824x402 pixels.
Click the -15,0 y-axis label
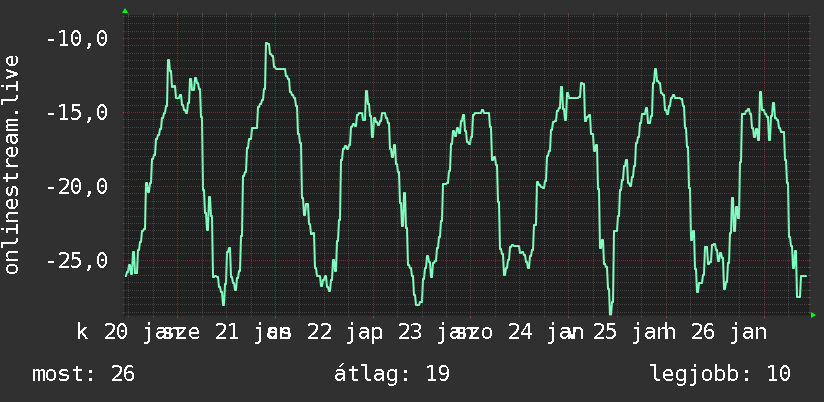tap(77, 113)
